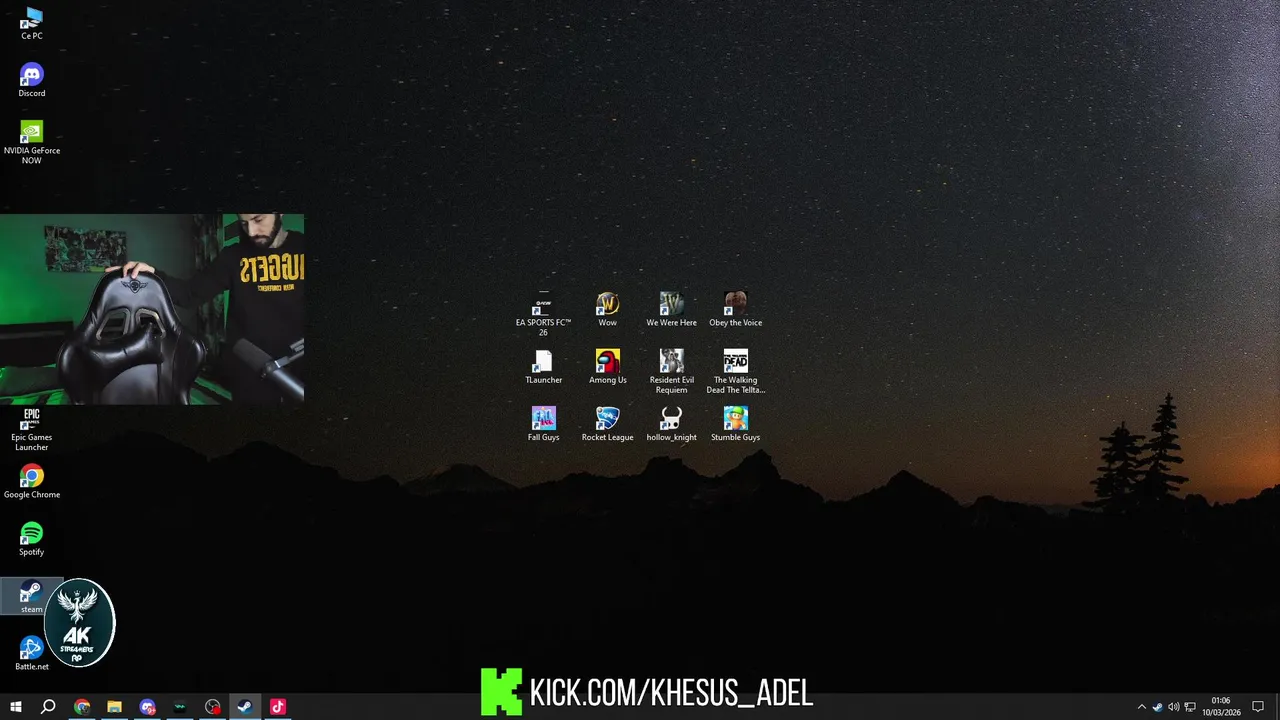Open File Explorer from the taskbar
This screenshot has width=1280, height=720.
coord(114,707)
